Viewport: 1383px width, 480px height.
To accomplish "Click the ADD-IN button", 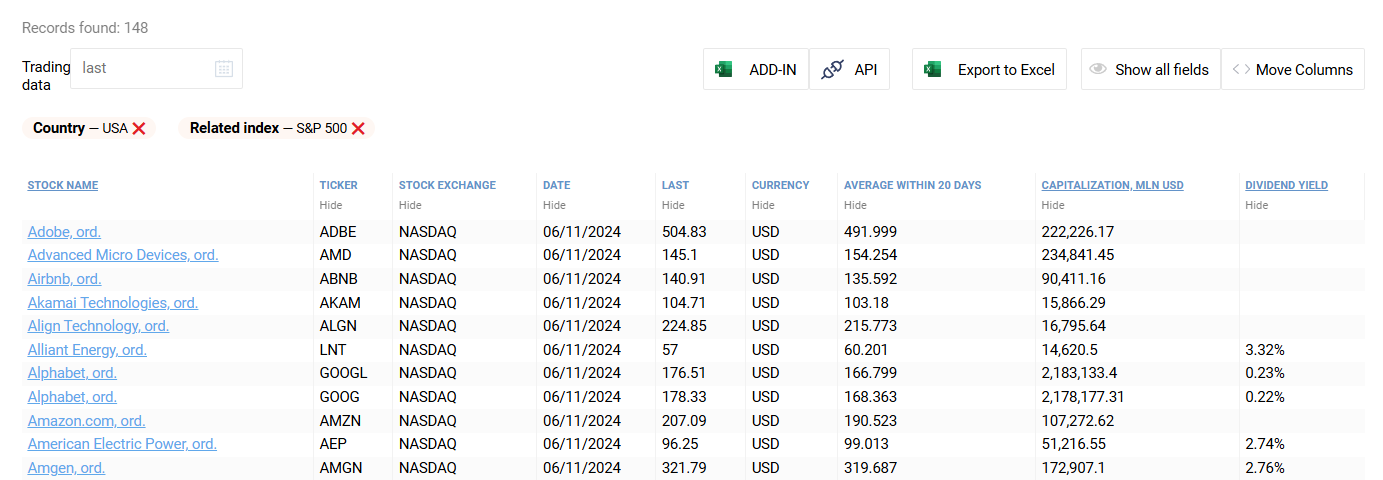I will pos(756,69).
